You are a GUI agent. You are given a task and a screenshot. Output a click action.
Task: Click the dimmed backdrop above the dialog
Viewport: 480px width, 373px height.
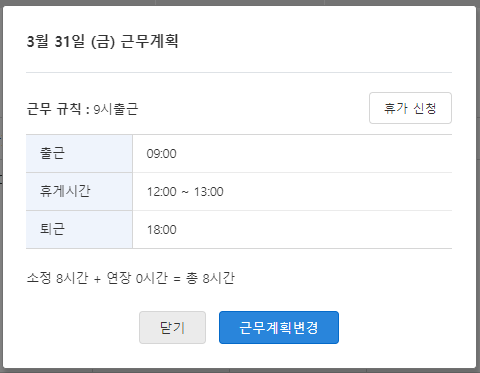(240, 2)
